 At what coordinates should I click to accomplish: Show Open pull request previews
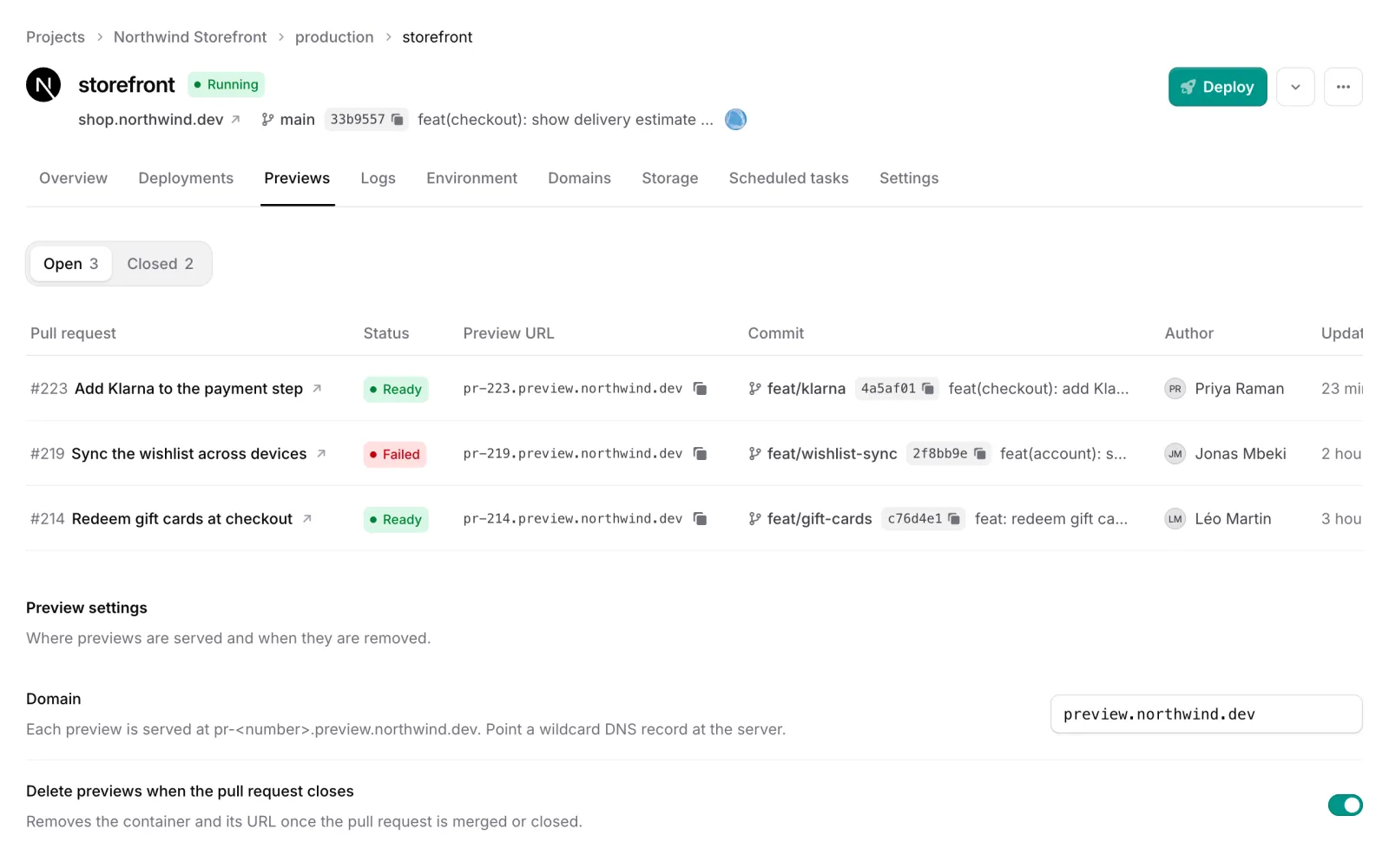click(x=71, y=264)
